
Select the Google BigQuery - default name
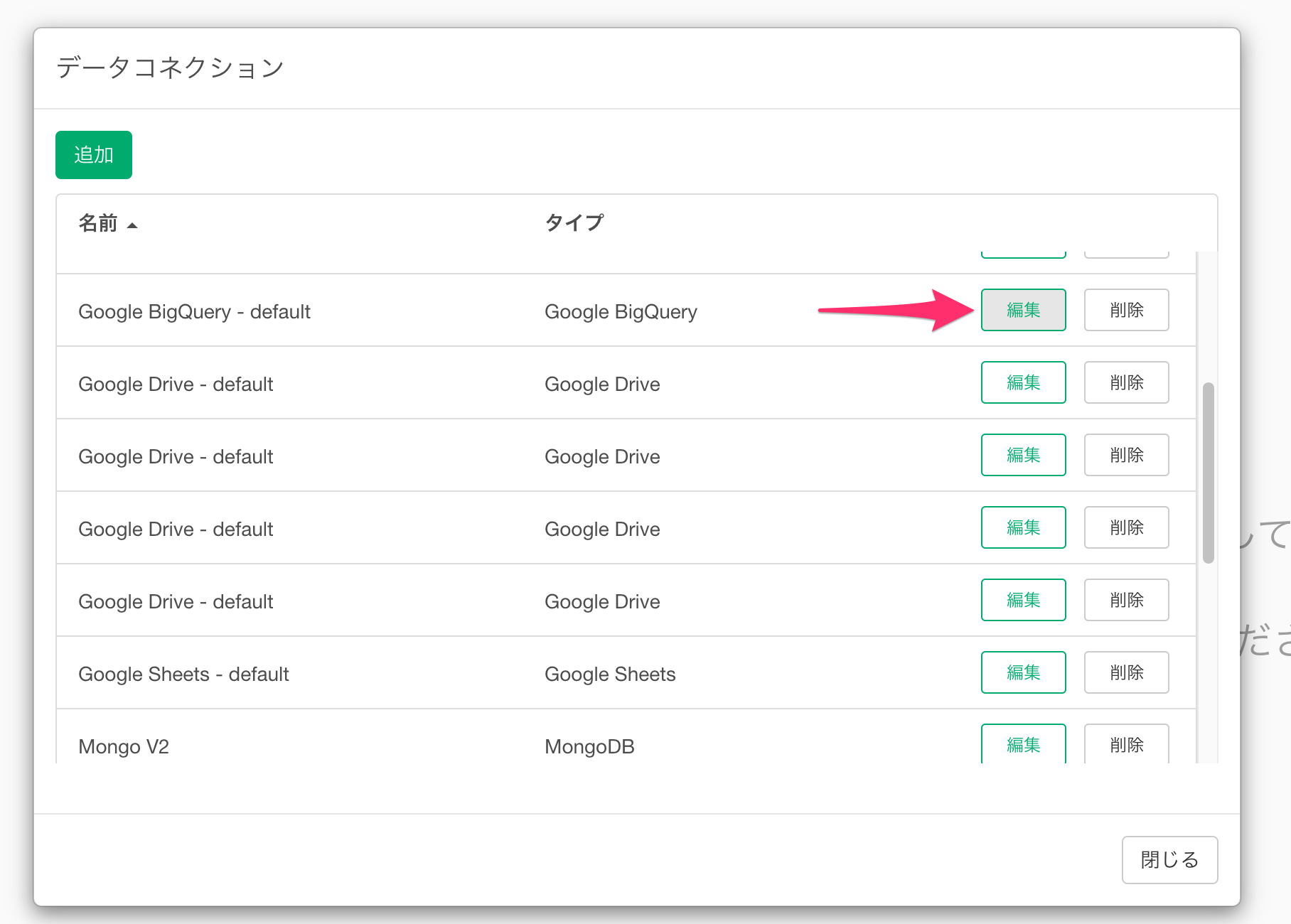[194, 312]
